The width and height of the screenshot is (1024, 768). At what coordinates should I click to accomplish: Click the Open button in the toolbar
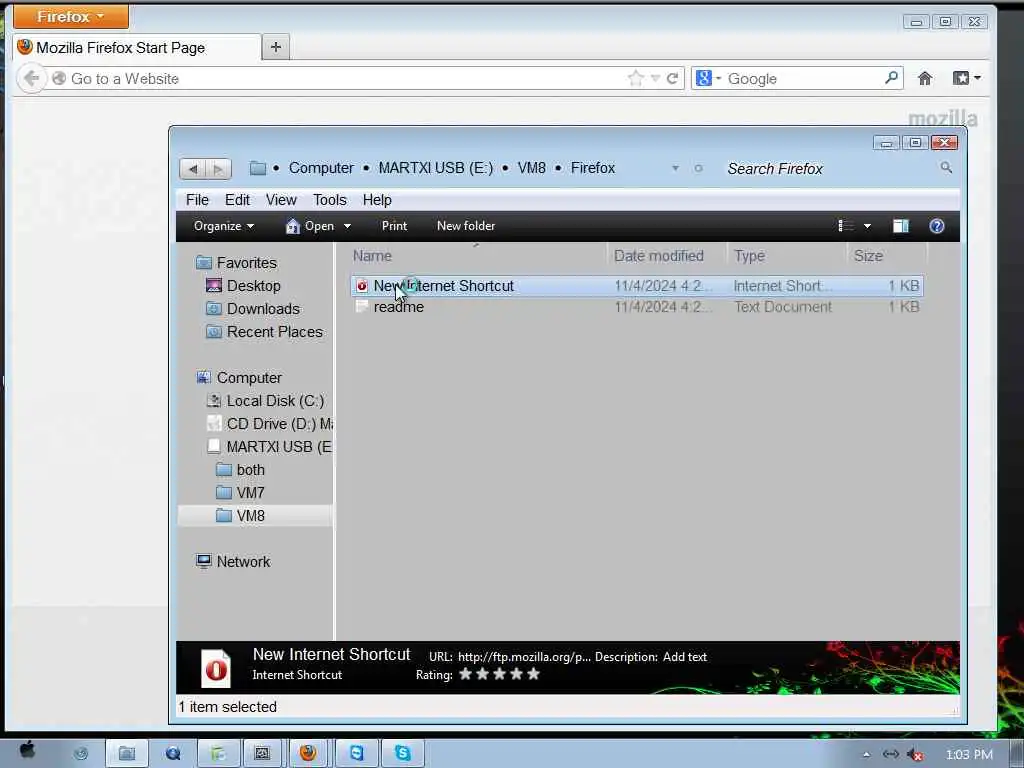tap(310, 226)
